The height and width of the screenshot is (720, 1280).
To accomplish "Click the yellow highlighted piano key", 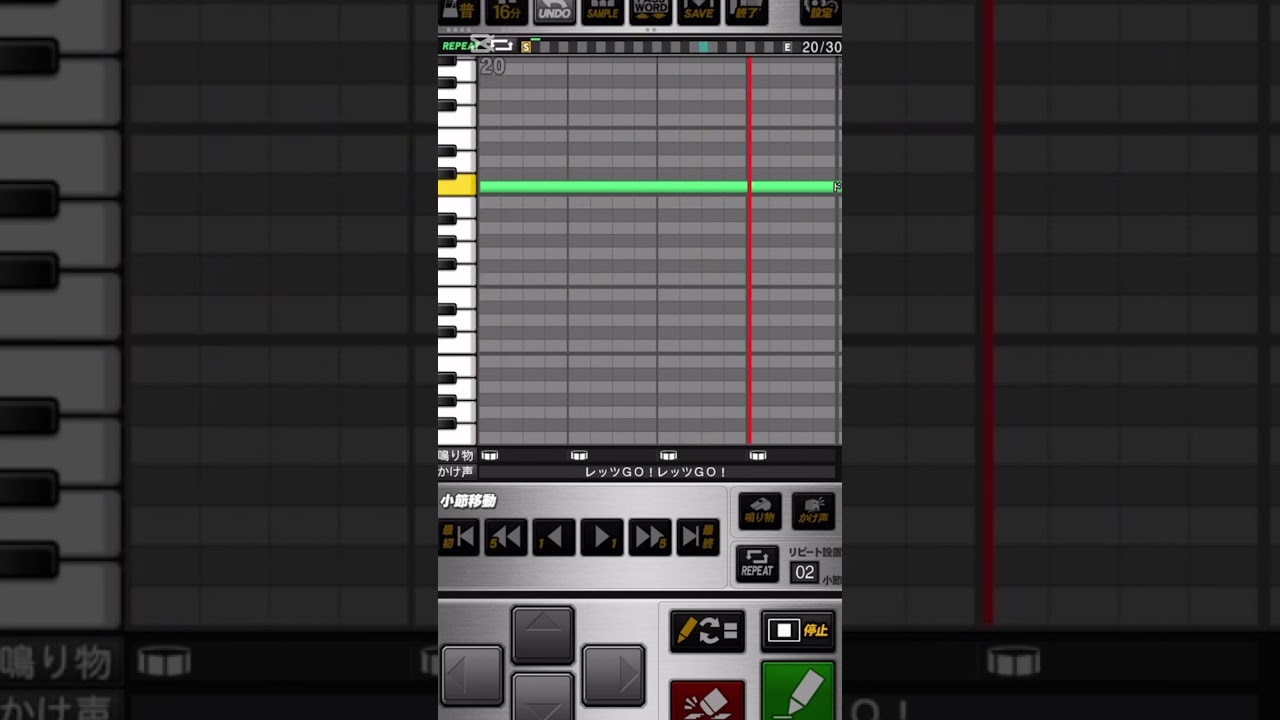I will [x=456, y=186].
